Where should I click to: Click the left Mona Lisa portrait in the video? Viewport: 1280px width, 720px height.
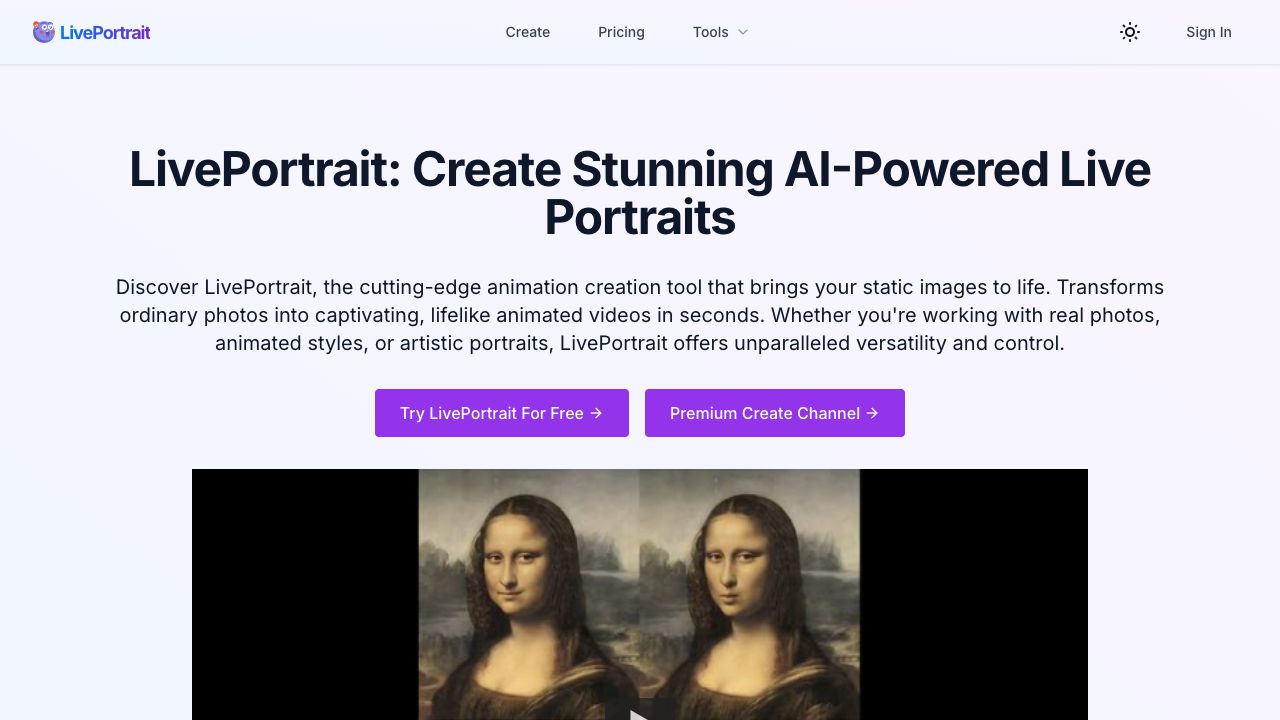click(x=529, y=594)
